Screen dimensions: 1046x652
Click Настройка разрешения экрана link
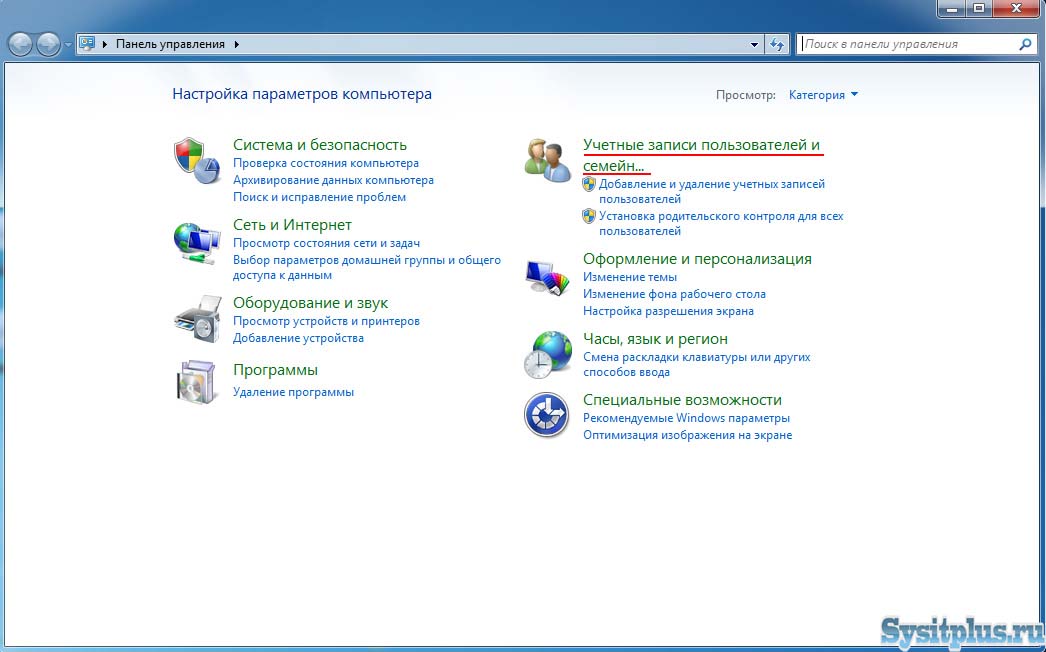tap(668, 311)
